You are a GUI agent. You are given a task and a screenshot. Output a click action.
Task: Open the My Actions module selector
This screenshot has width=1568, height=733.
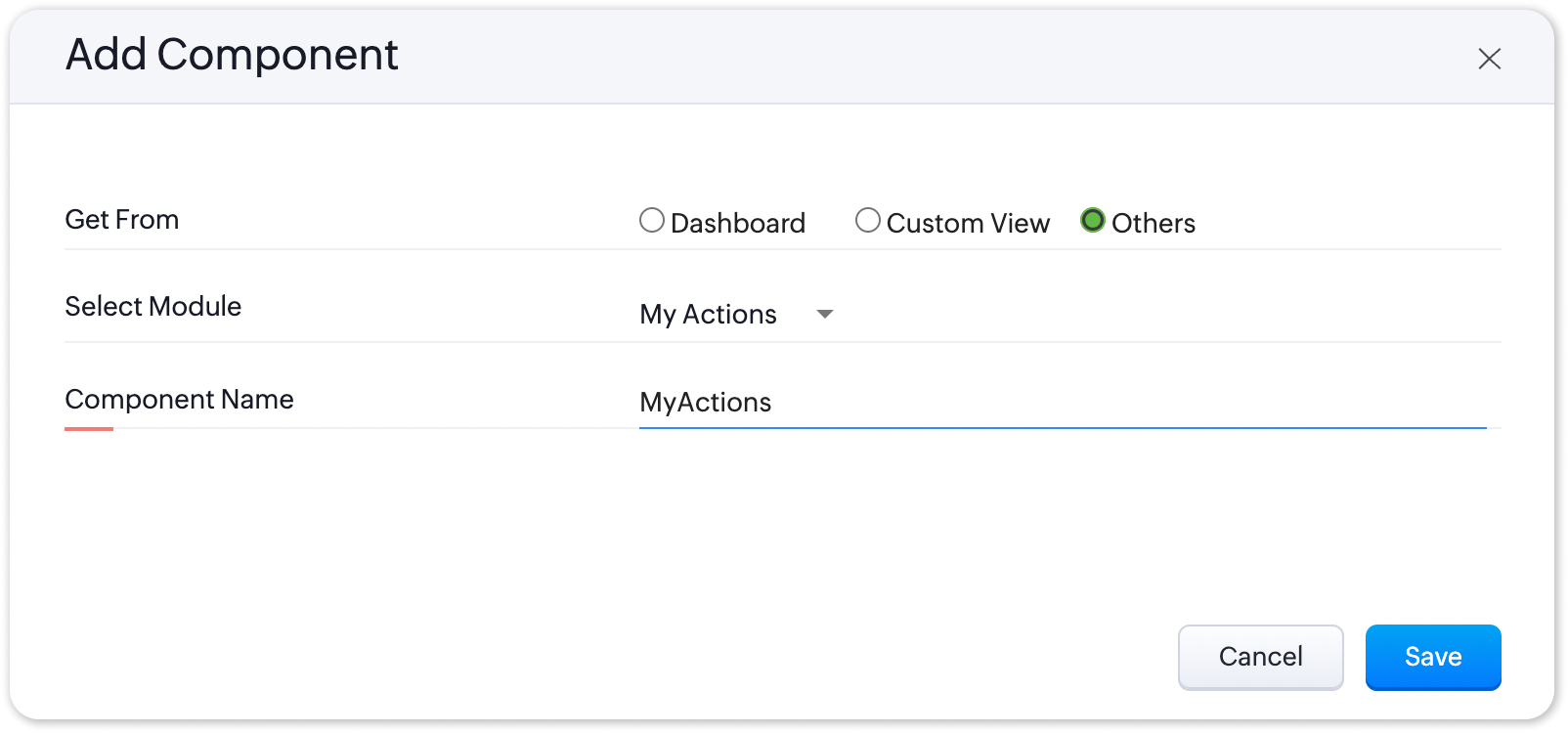pos(709,314)
